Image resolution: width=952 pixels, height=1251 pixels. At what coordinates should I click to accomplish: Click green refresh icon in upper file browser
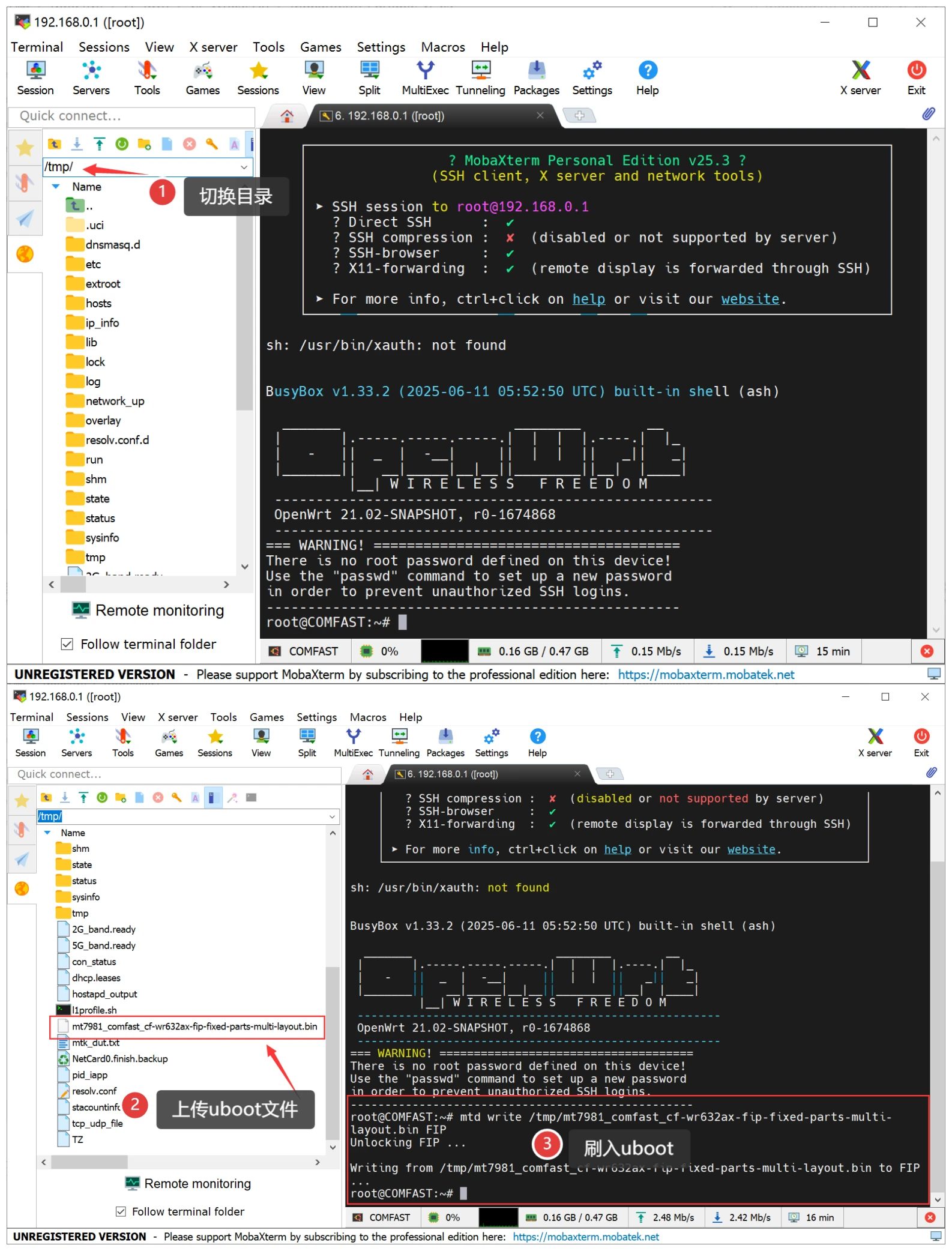click(122, 144)
